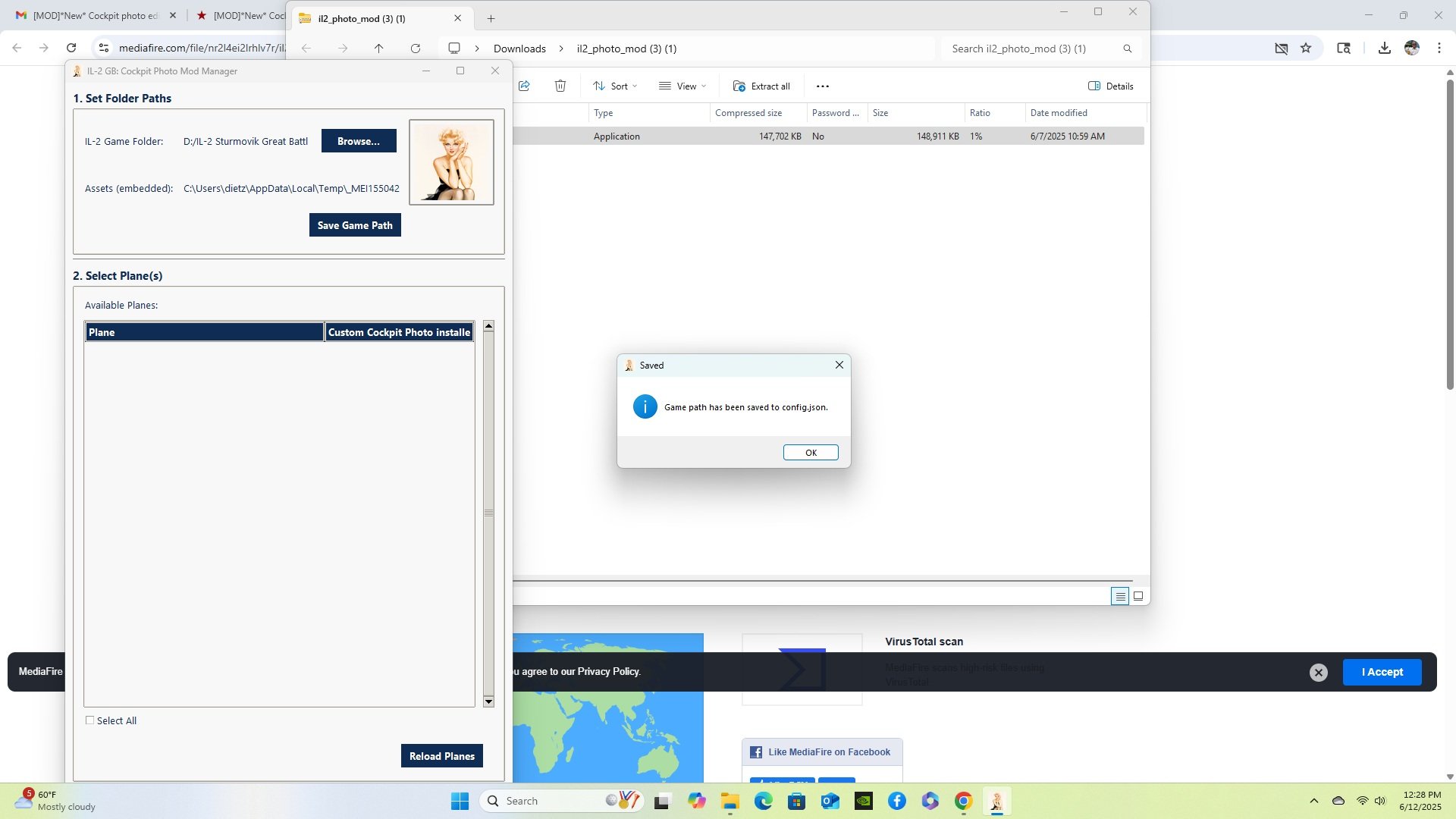Close the il2_photo_mod Explorer tab
1456x819 pixels.
click(457, 18)
